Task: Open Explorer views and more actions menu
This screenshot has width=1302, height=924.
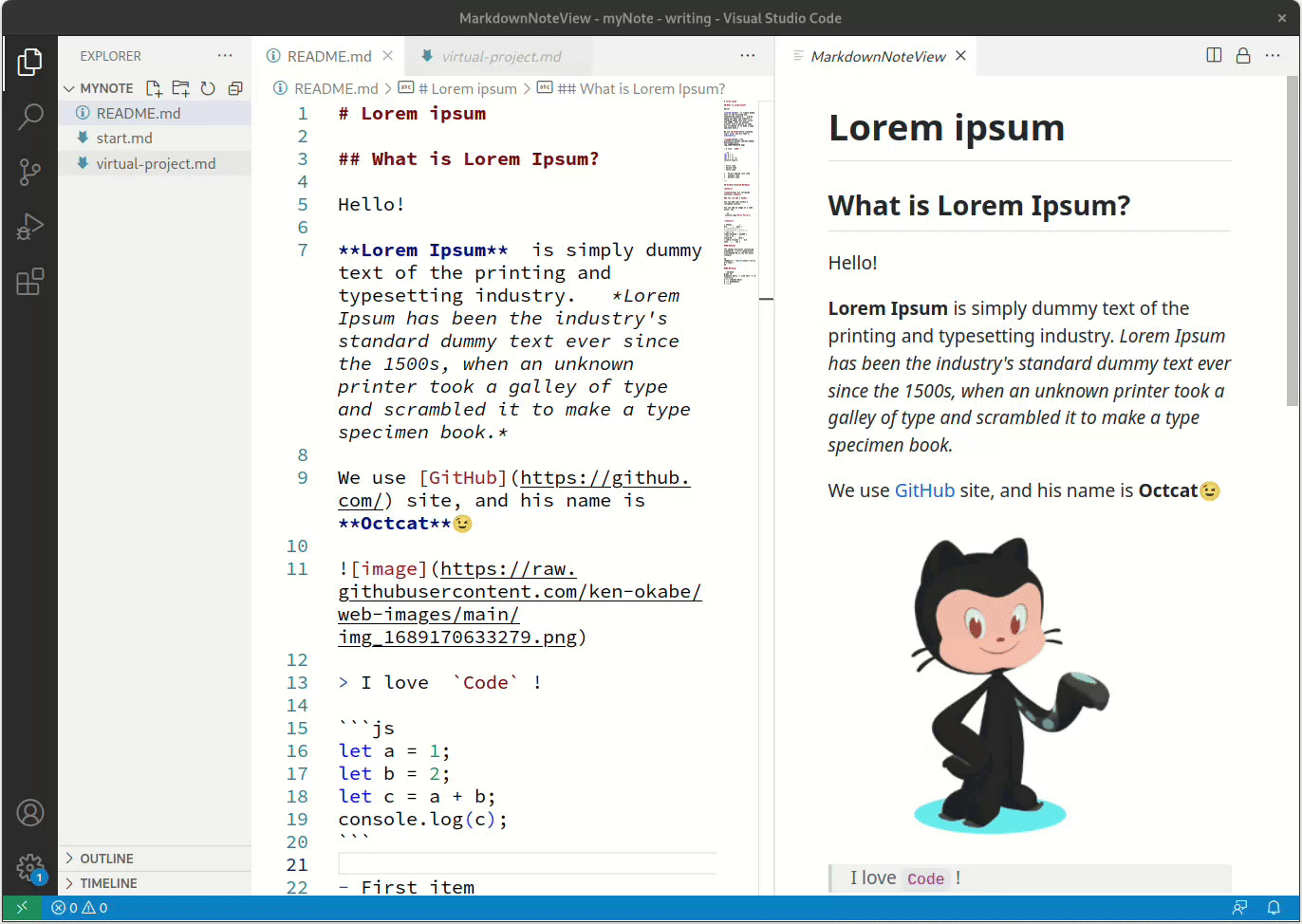Action: tap(225, 56)
